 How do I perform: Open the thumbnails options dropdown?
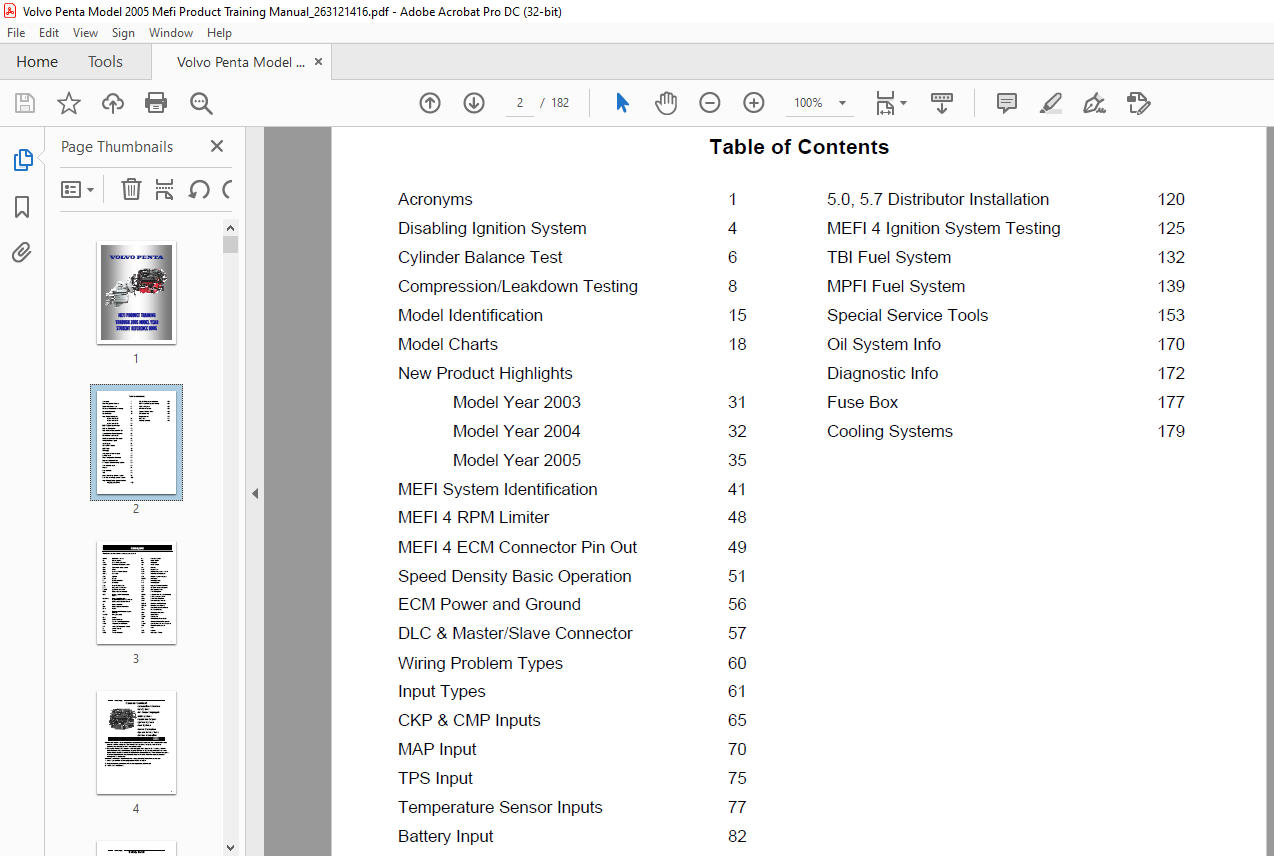coord(77,189)
